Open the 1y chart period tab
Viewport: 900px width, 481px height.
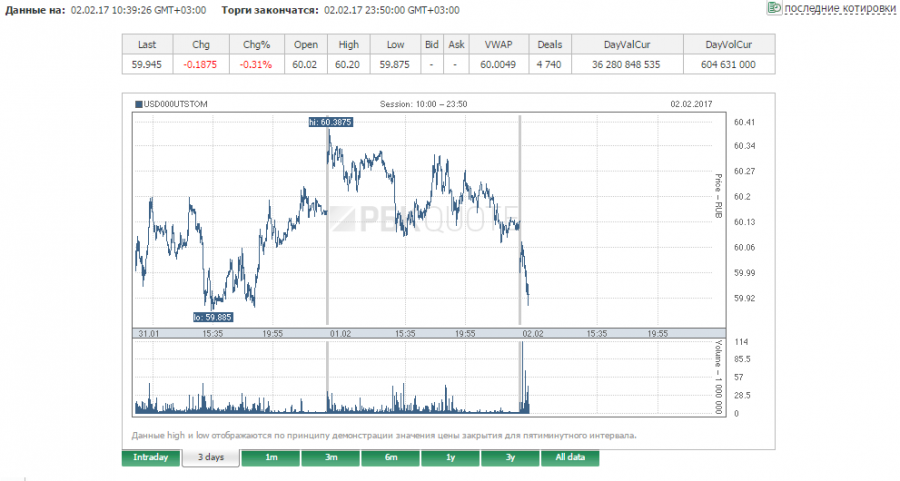pyautogui.click(x=450, y=458)
